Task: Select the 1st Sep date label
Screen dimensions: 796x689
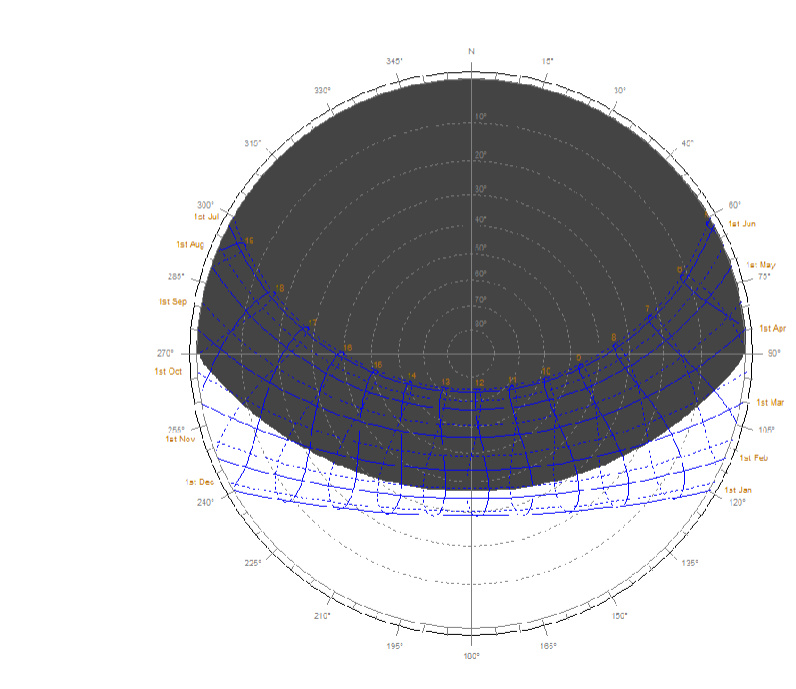Action: (172, 301)
